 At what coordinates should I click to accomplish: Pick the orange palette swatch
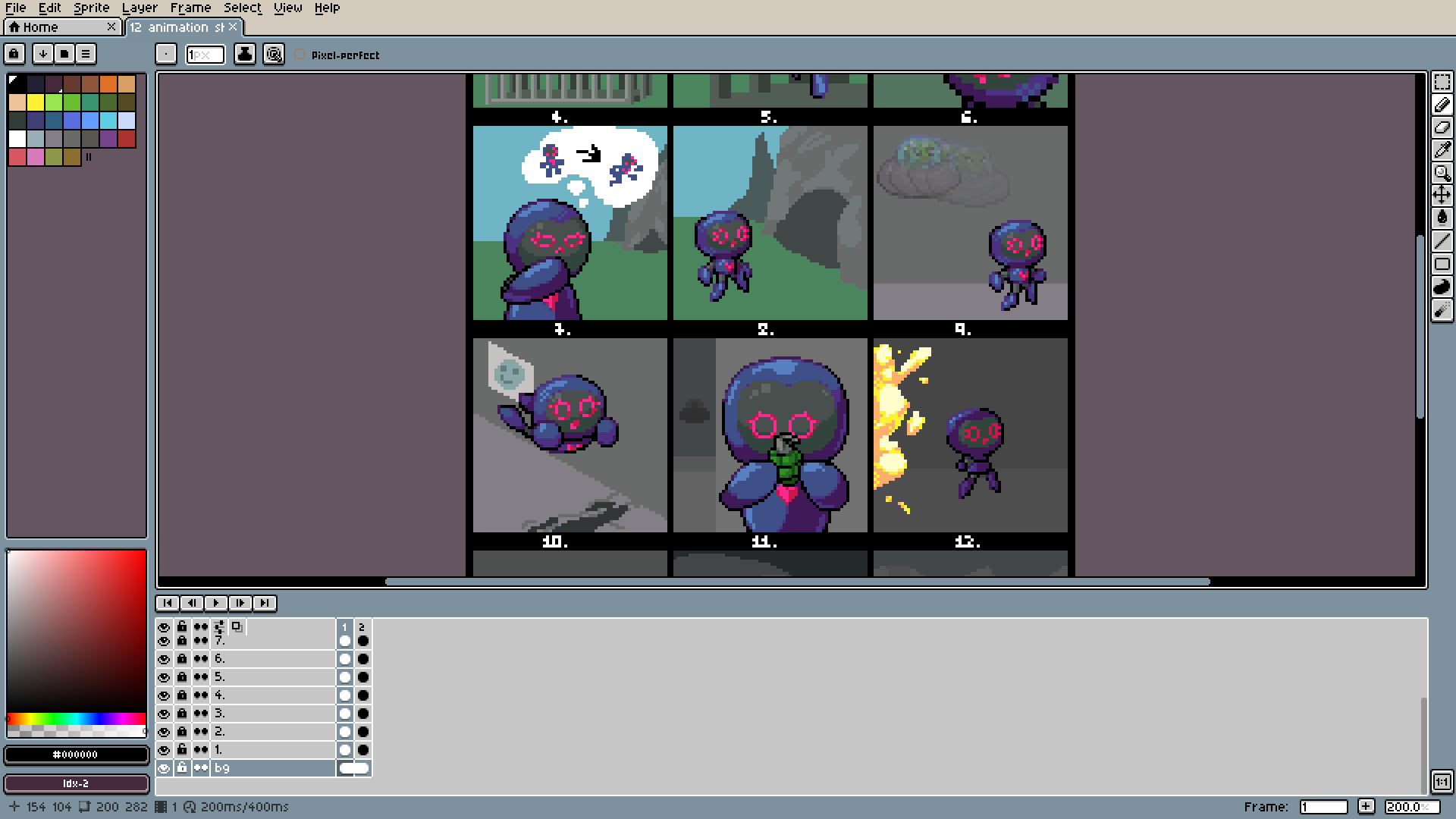108,83
